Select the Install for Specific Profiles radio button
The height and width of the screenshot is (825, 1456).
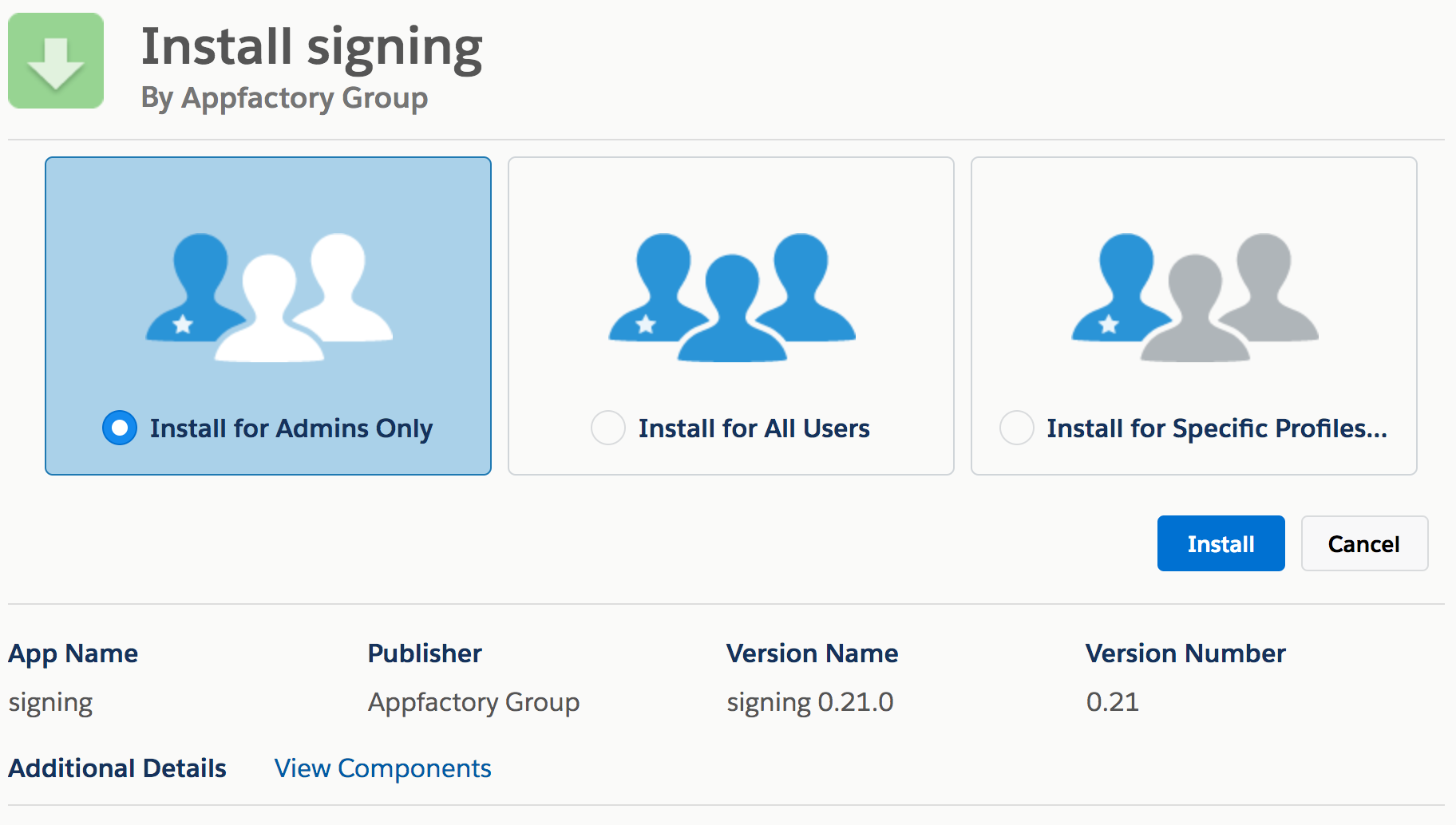[x=1017, y=428]
